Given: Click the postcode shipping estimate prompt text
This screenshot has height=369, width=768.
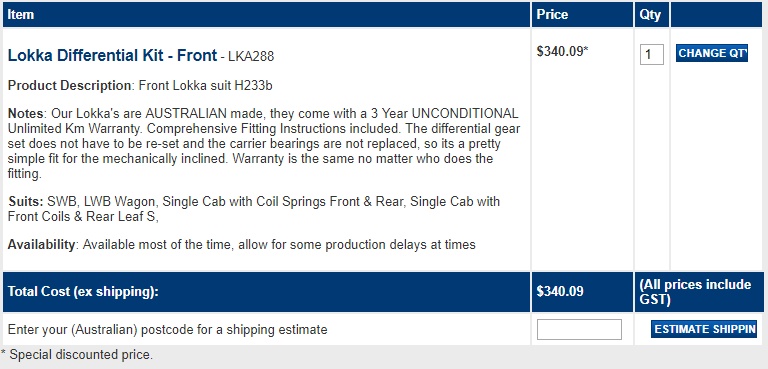Looking at the screenshot, I should 168,329.
